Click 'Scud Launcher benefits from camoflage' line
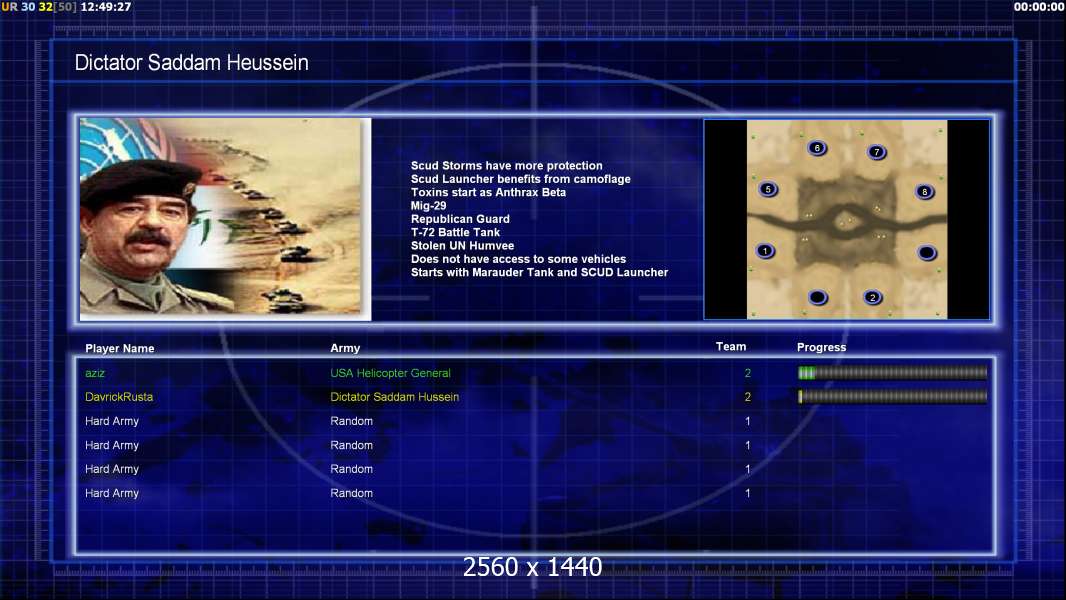This screenshot has width=1066, height=600. 521,179
